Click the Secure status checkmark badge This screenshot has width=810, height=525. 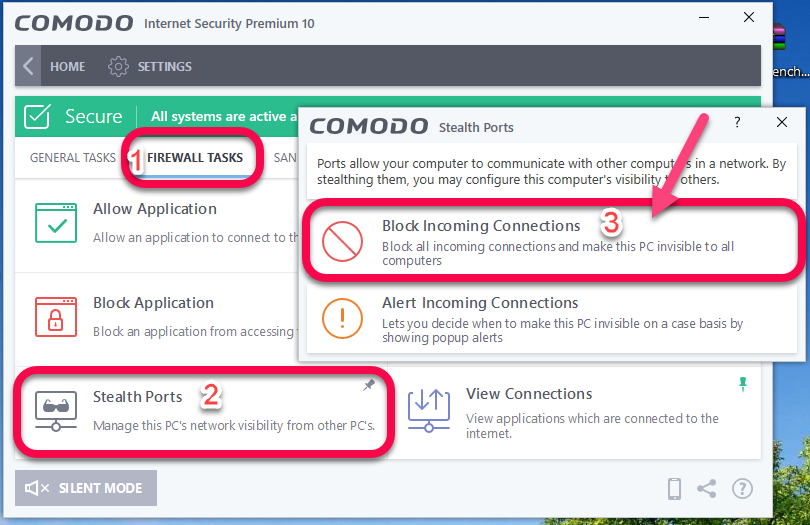coord(37,116)
